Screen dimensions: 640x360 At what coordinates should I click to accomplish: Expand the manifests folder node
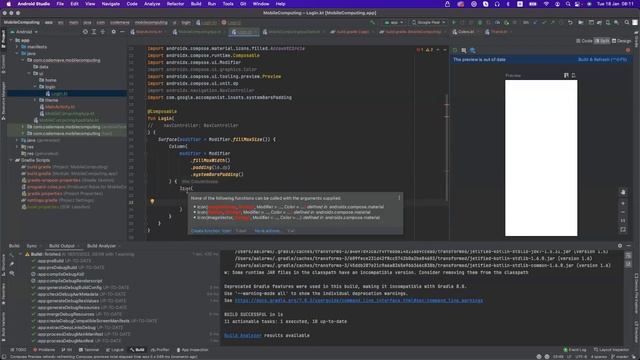(x=17, y=47)
